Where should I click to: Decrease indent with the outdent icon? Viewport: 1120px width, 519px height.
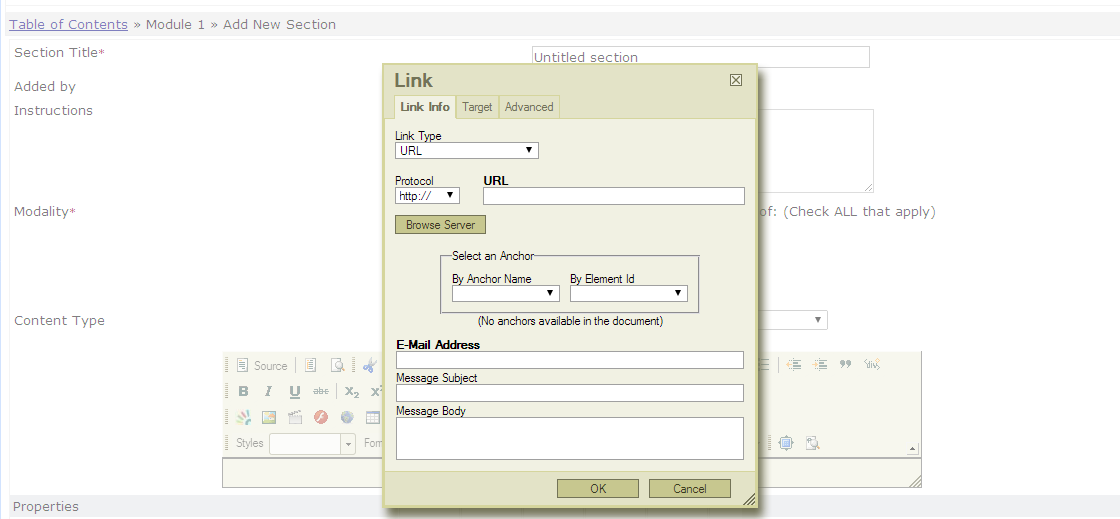pyautogui.click(x=795, y=365)
